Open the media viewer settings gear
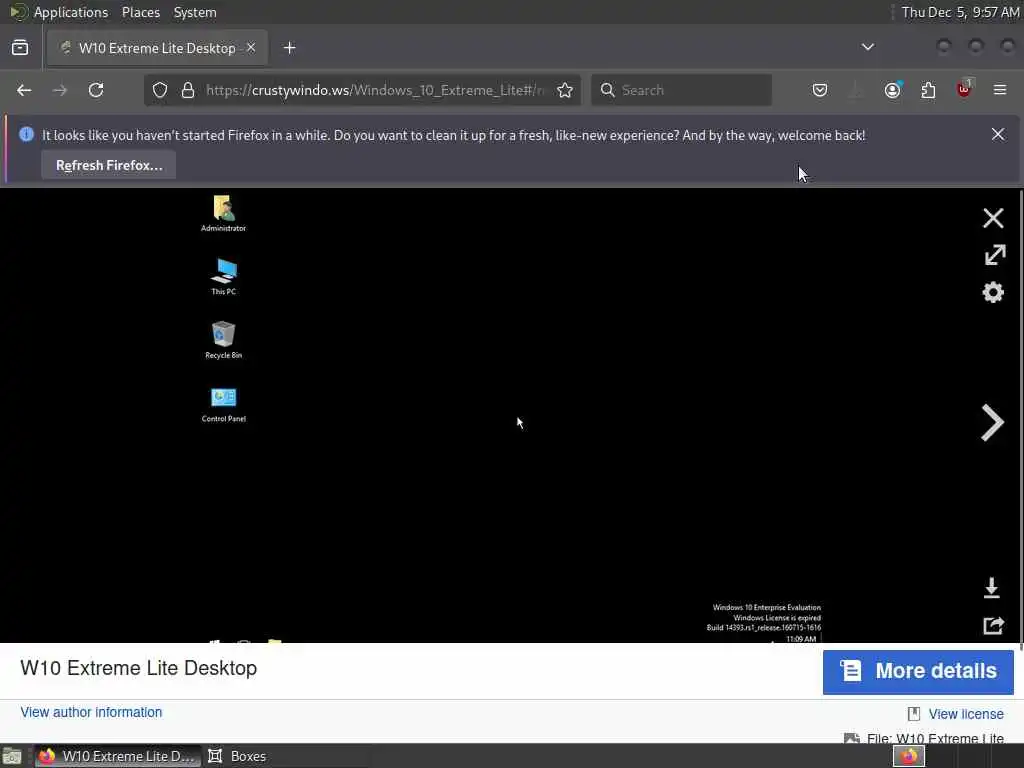Screen dimensions: 1024x768 point(993,292)
